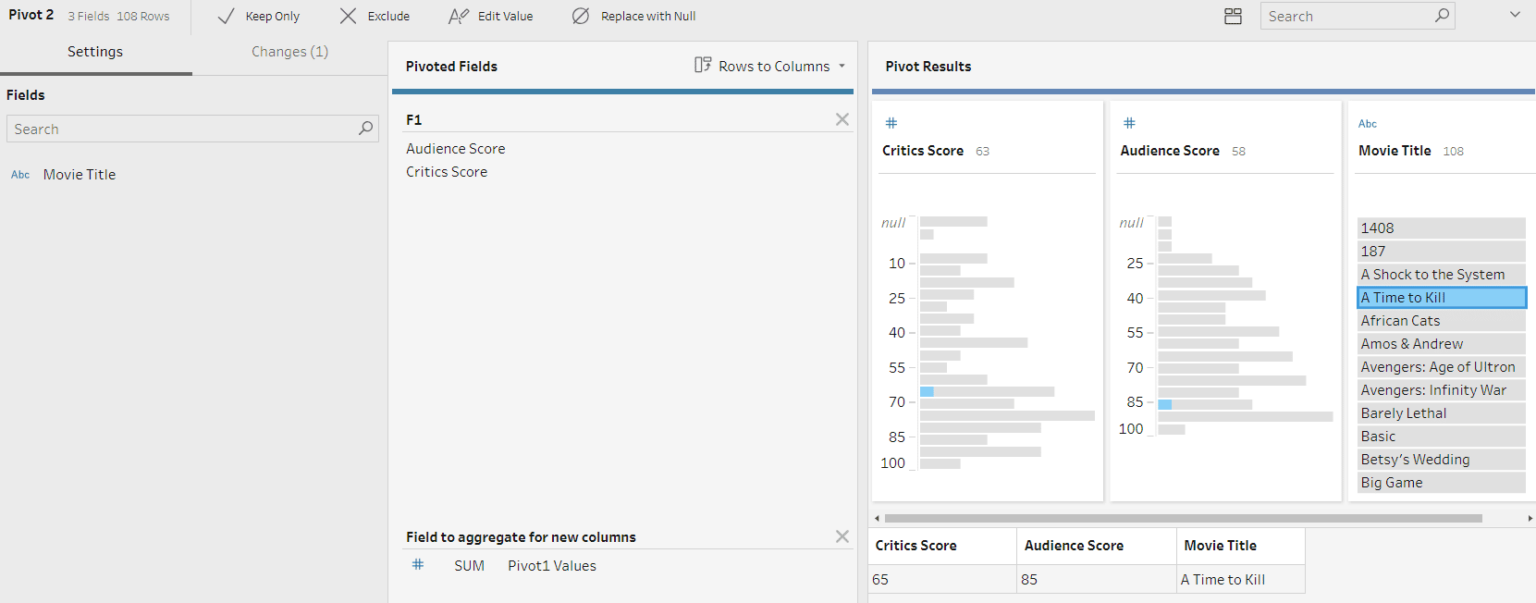The height and width of the screenshot is (603, 1536).
Task: Click the number icon on Critics Score field
Action: pos(890,122)
